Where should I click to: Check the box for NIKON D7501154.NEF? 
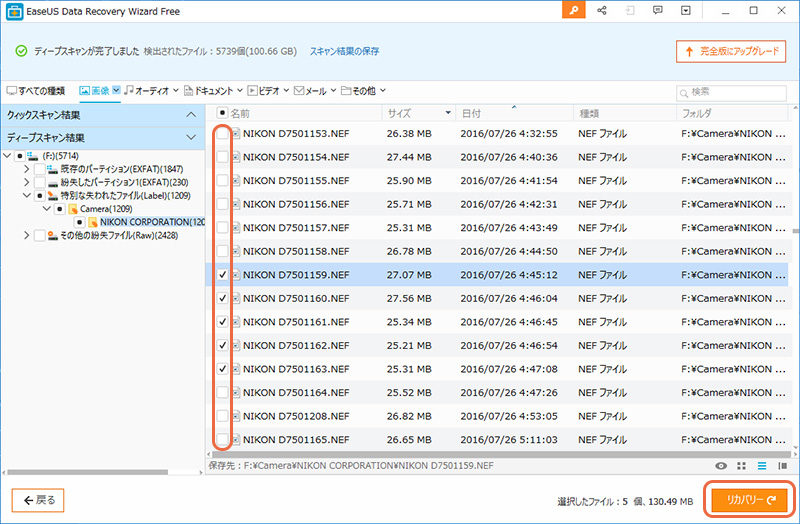pyautogui.click(x=222, y=157)
